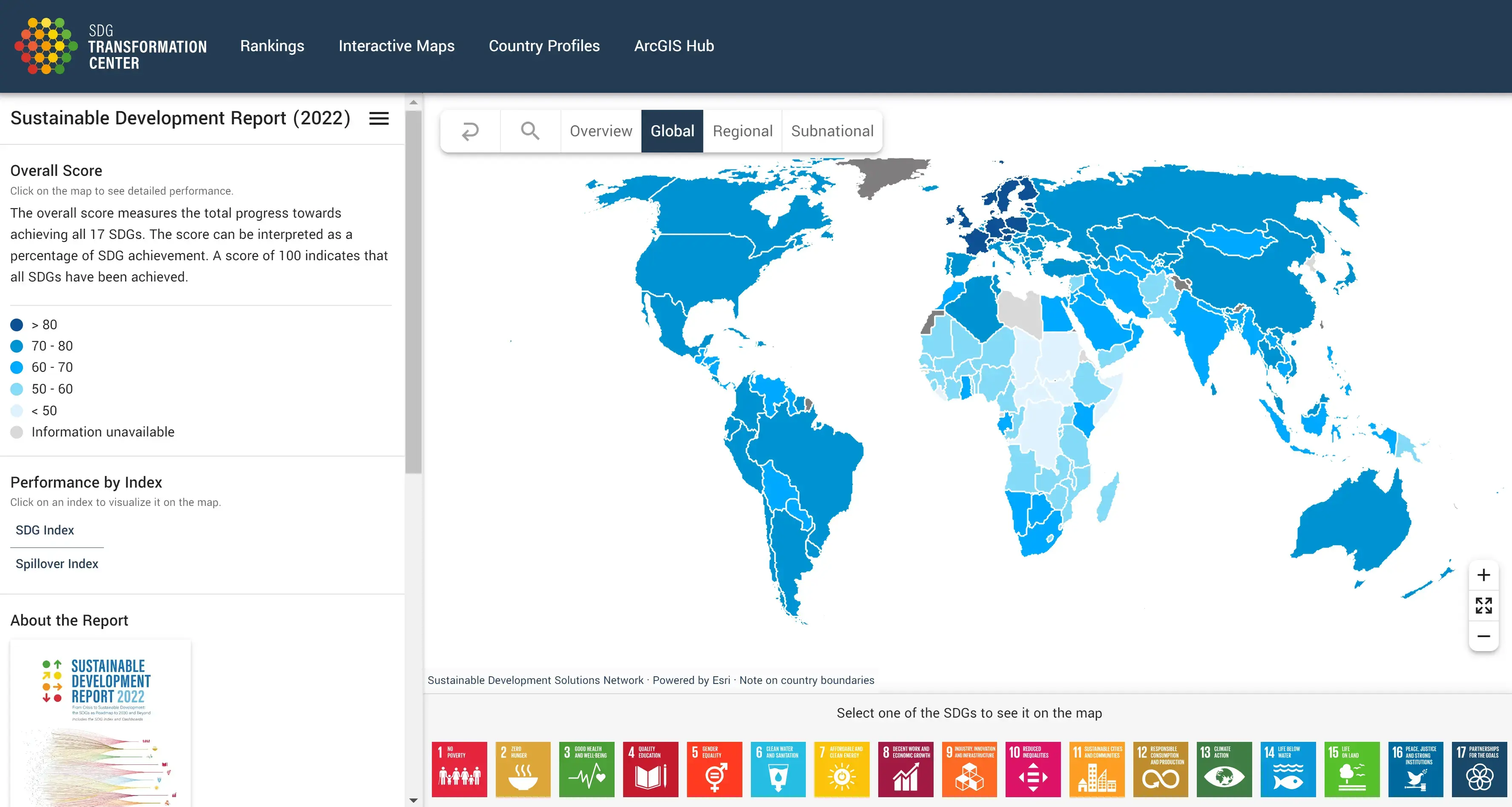This screenshot has width=1512, height=807.
Task: Click the Overall Score heading
Action: (x=56, y=171)
